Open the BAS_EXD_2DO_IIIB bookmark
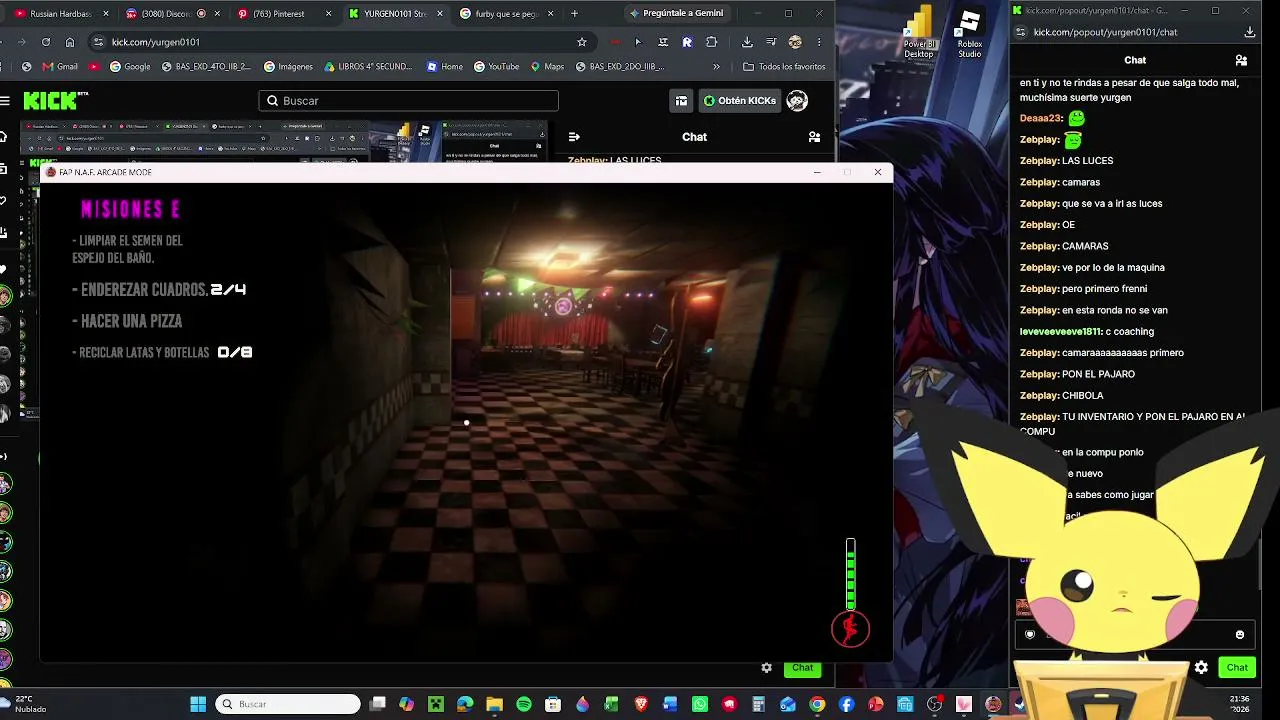Image resolution: width=1280 pixels, height=720 pixels. click(620, 67)
